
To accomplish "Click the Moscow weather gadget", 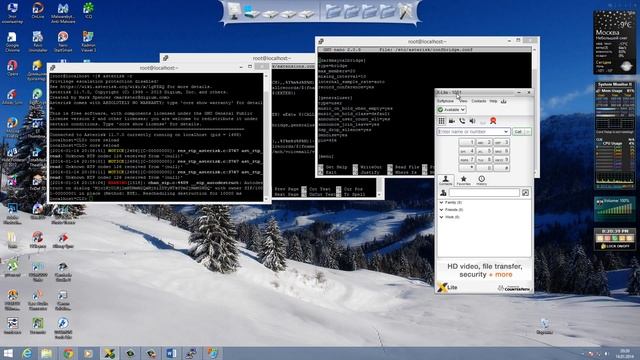I will [x=615, y=42].
